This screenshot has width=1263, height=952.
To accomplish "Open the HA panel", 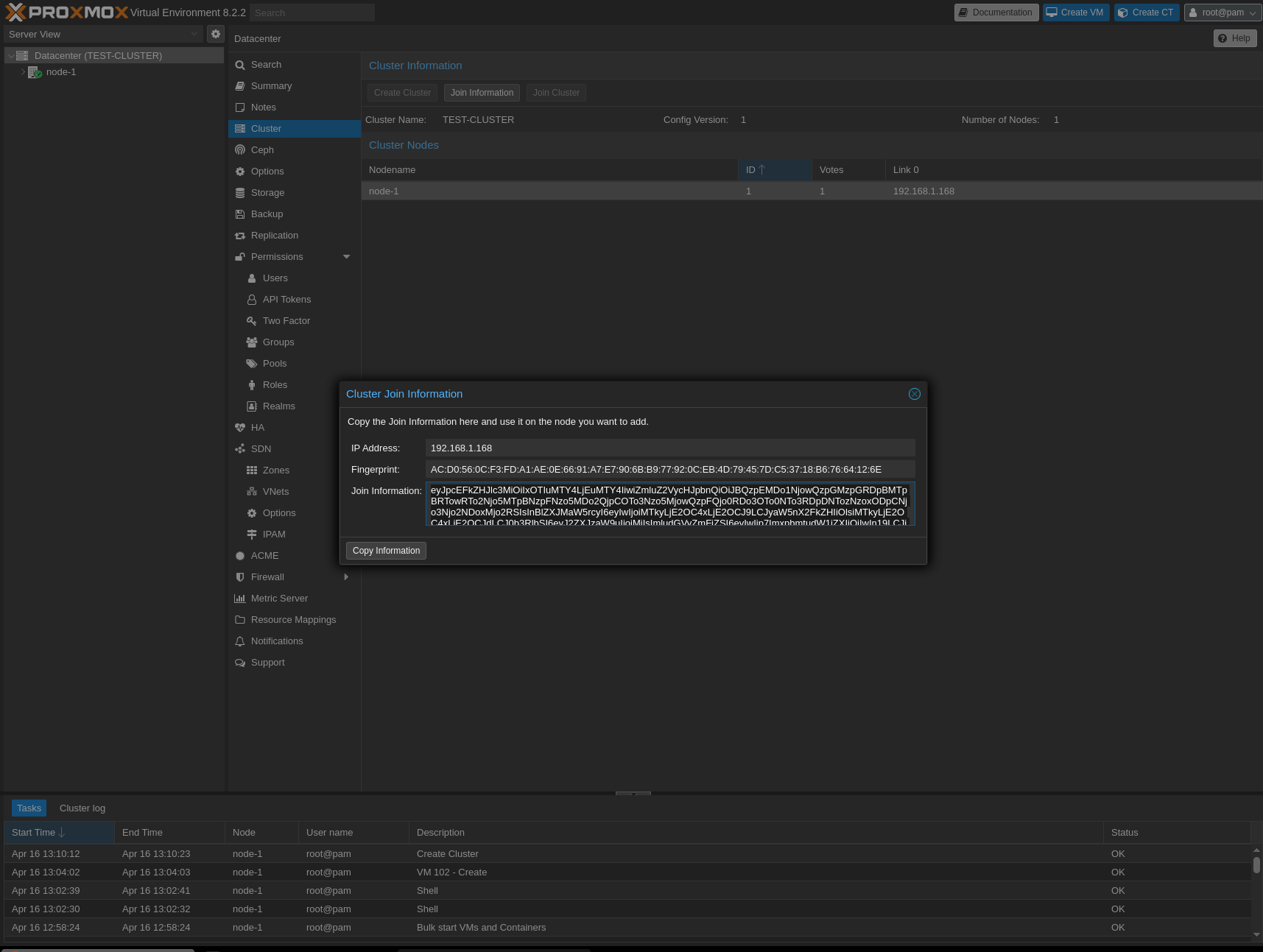I will (257, 427).
